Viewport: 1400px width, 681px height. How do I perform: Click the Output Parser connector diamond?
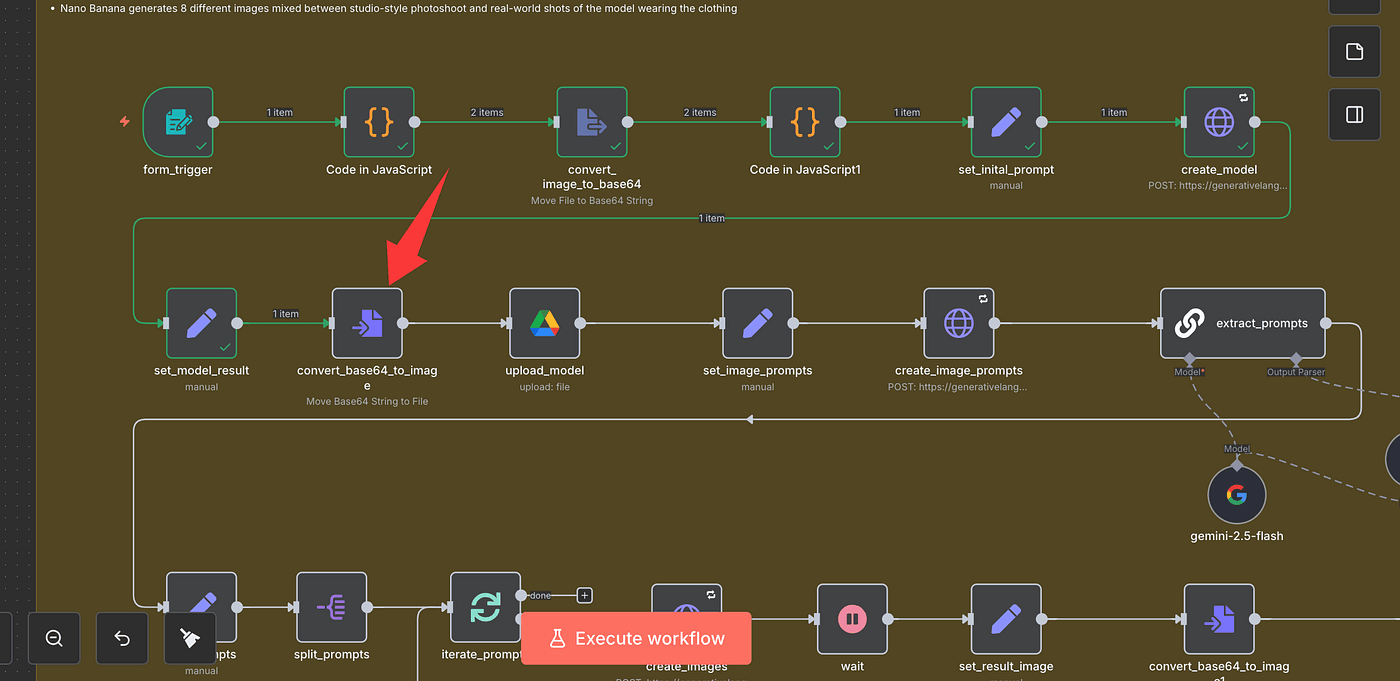click(x=1296, y=358)
